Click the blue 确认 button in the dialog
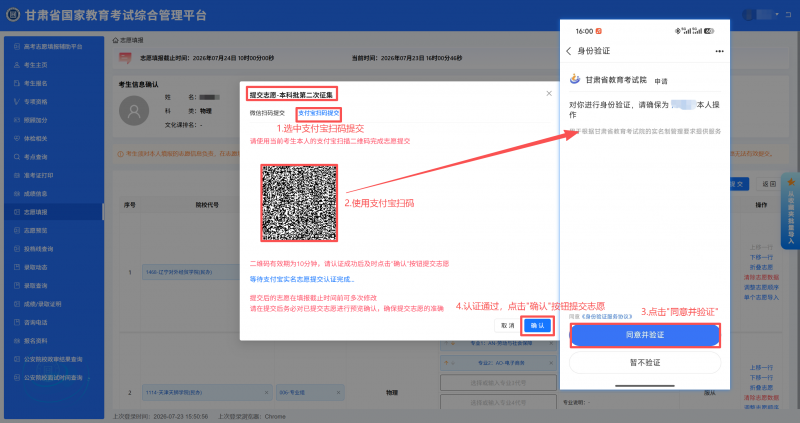800x423 pixels. [x=537, y=326]
